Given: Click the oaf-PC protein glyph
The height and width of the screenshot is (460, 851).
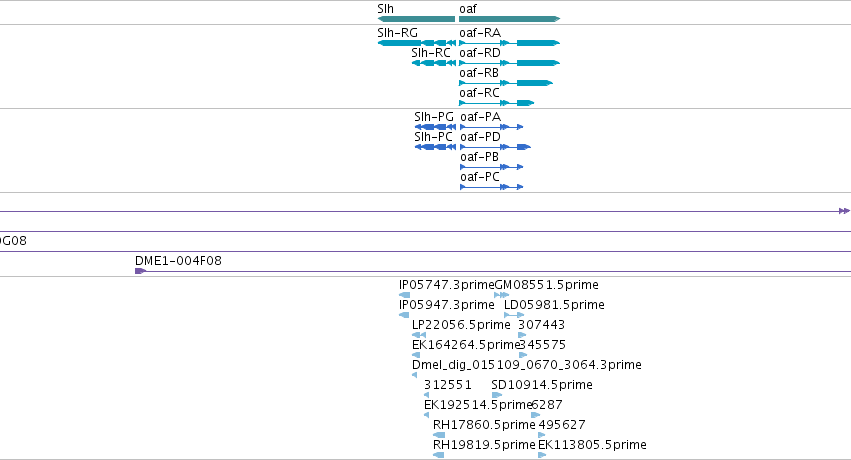Looking at the screenshot, I should tap(492, 187).
